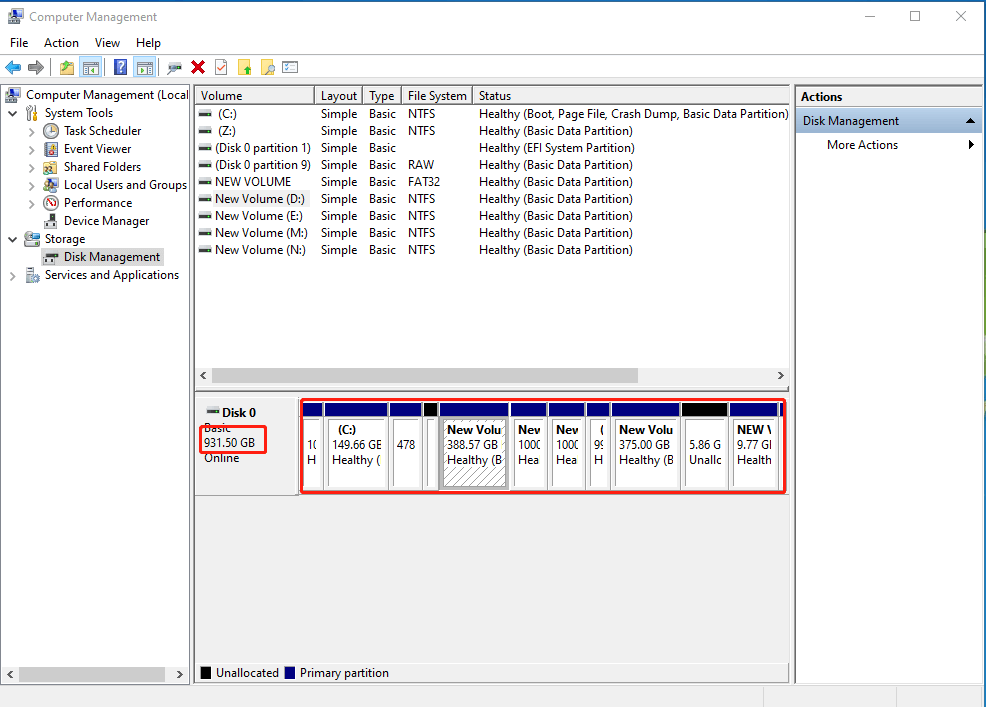Open the File menu

(x=19, y=43)
